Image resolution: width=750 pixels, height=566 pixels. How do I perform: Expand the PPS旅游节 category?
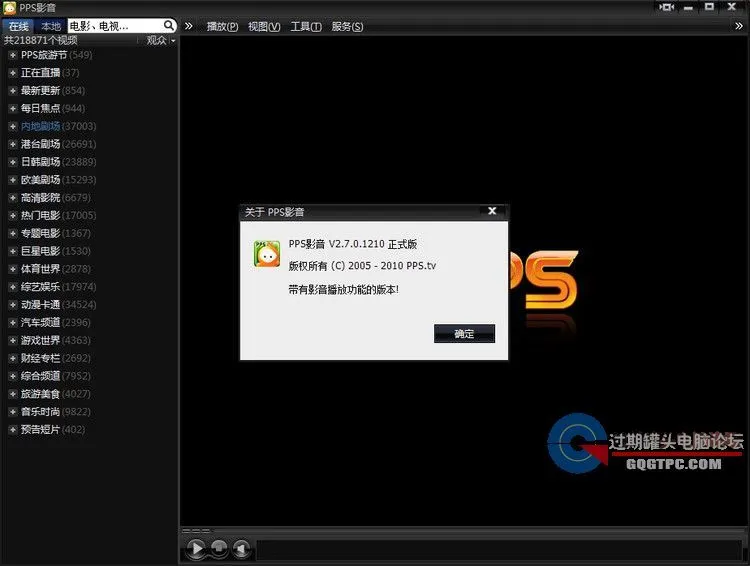[x=13, y=55]
